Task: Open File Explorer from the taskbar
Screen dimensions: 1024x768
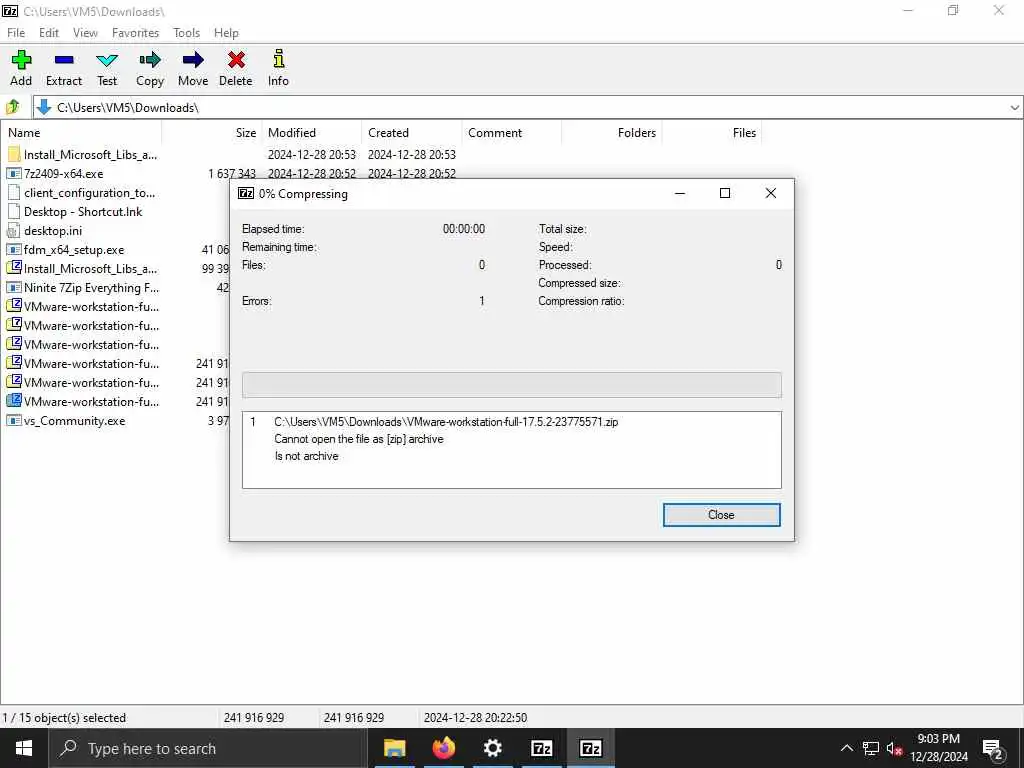Action: tap(394, 748)
